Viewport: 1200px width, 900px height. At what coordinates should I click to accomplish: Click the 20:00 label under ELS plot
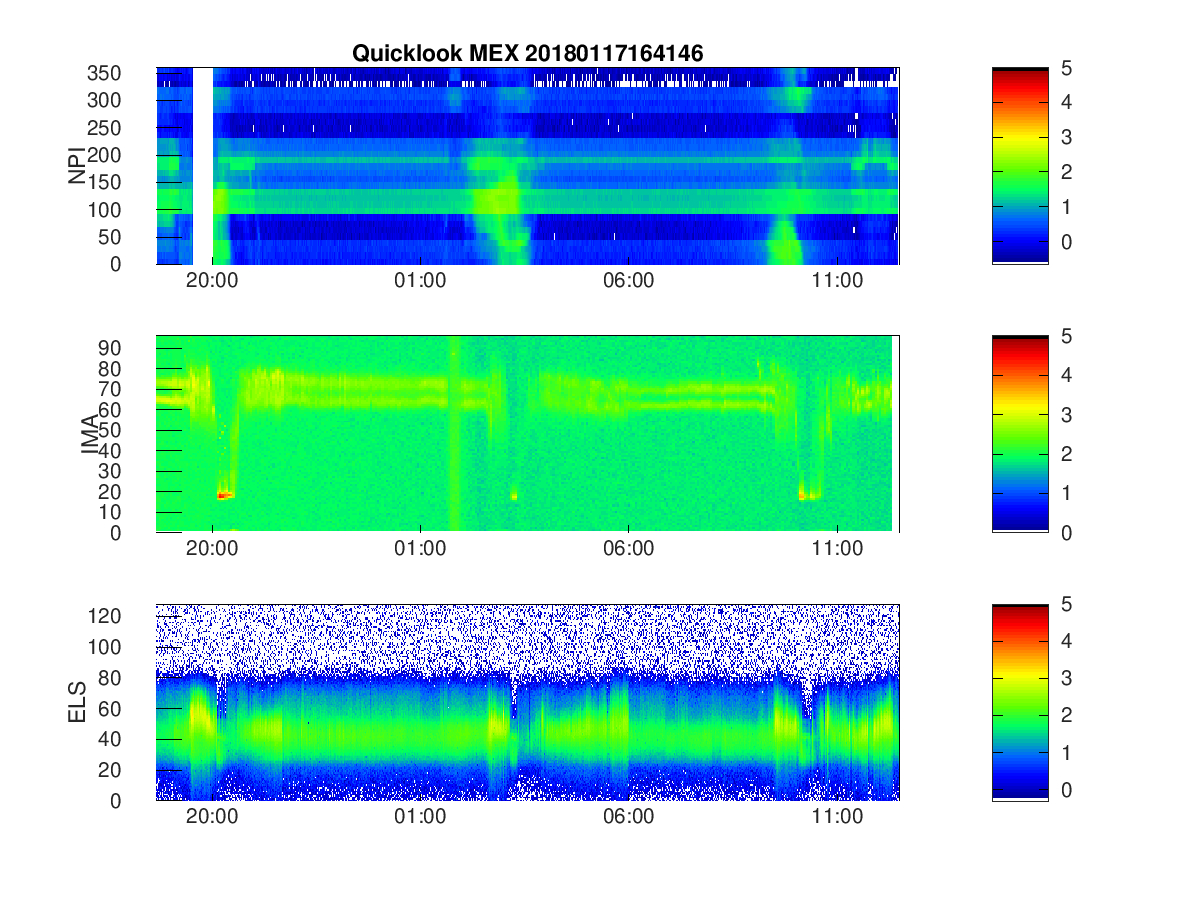coord(212,818)
